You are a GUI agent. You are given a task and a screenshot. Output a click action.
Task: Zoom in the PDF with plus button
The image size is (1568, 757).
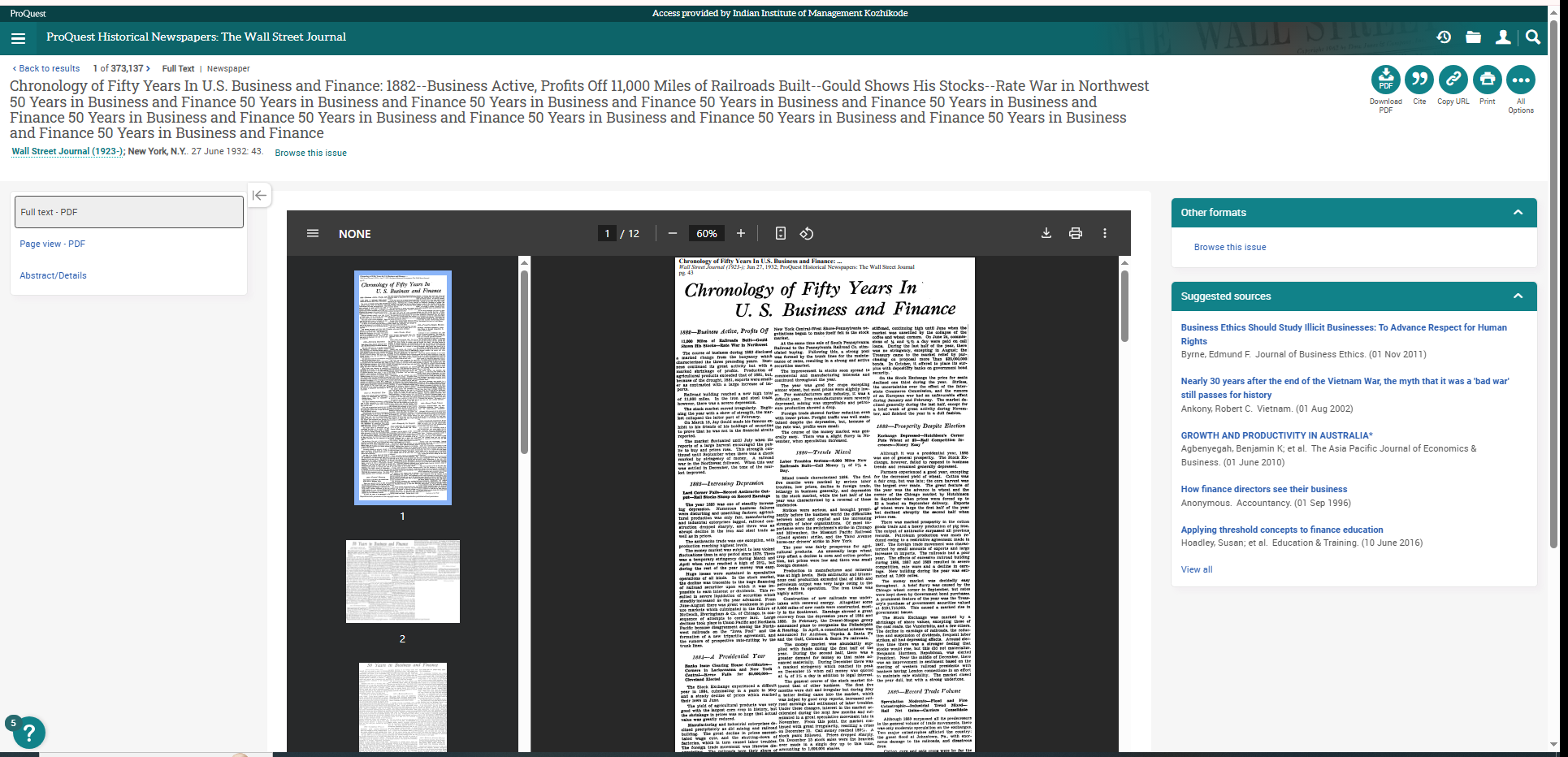741,234
